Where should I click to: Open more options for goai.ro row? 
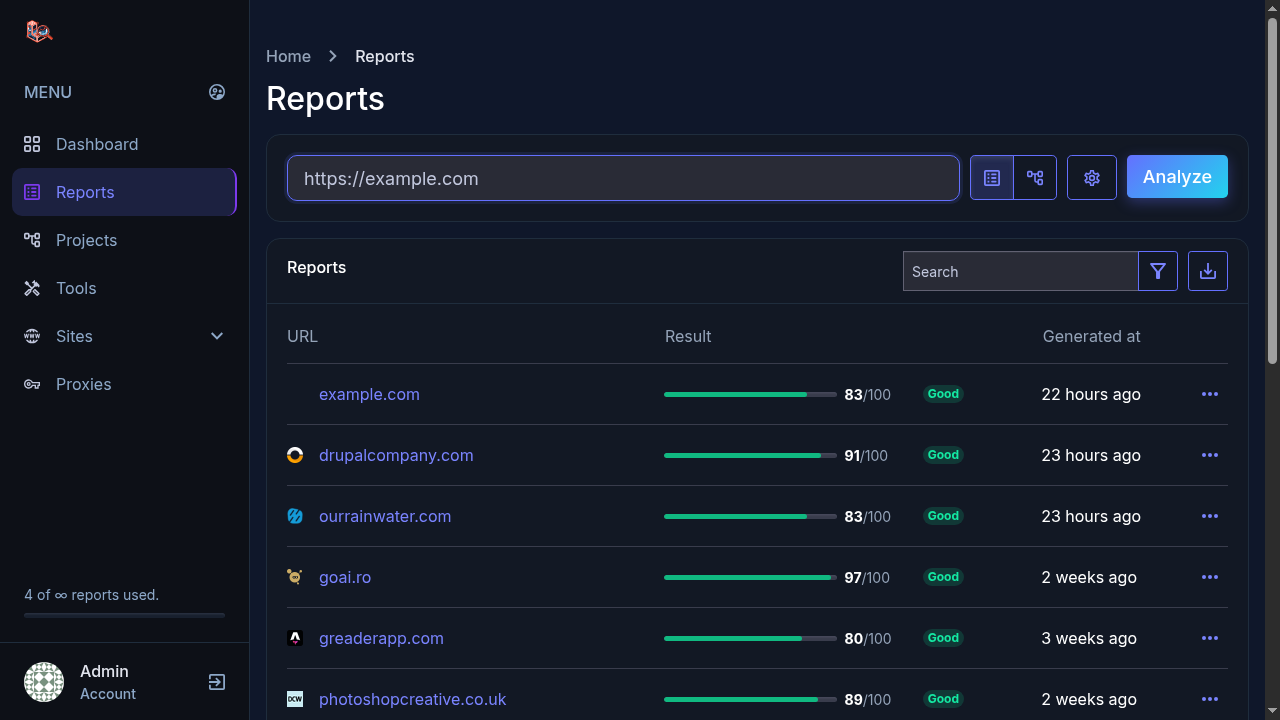click(1210, 577)
